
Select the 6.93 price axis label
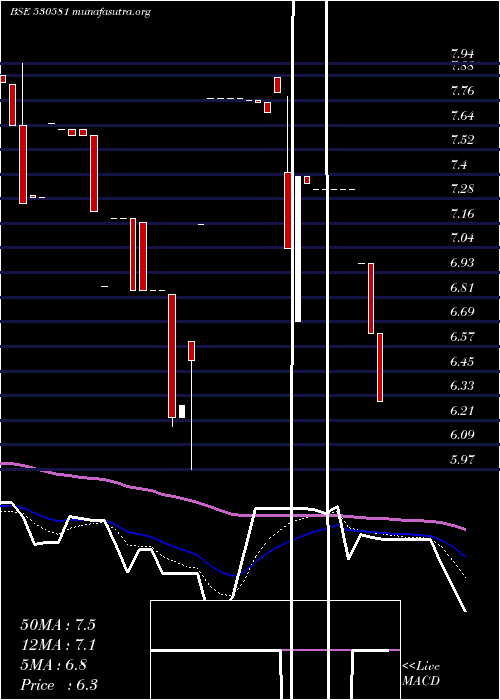pyautogui.click(x=462, y=262)
